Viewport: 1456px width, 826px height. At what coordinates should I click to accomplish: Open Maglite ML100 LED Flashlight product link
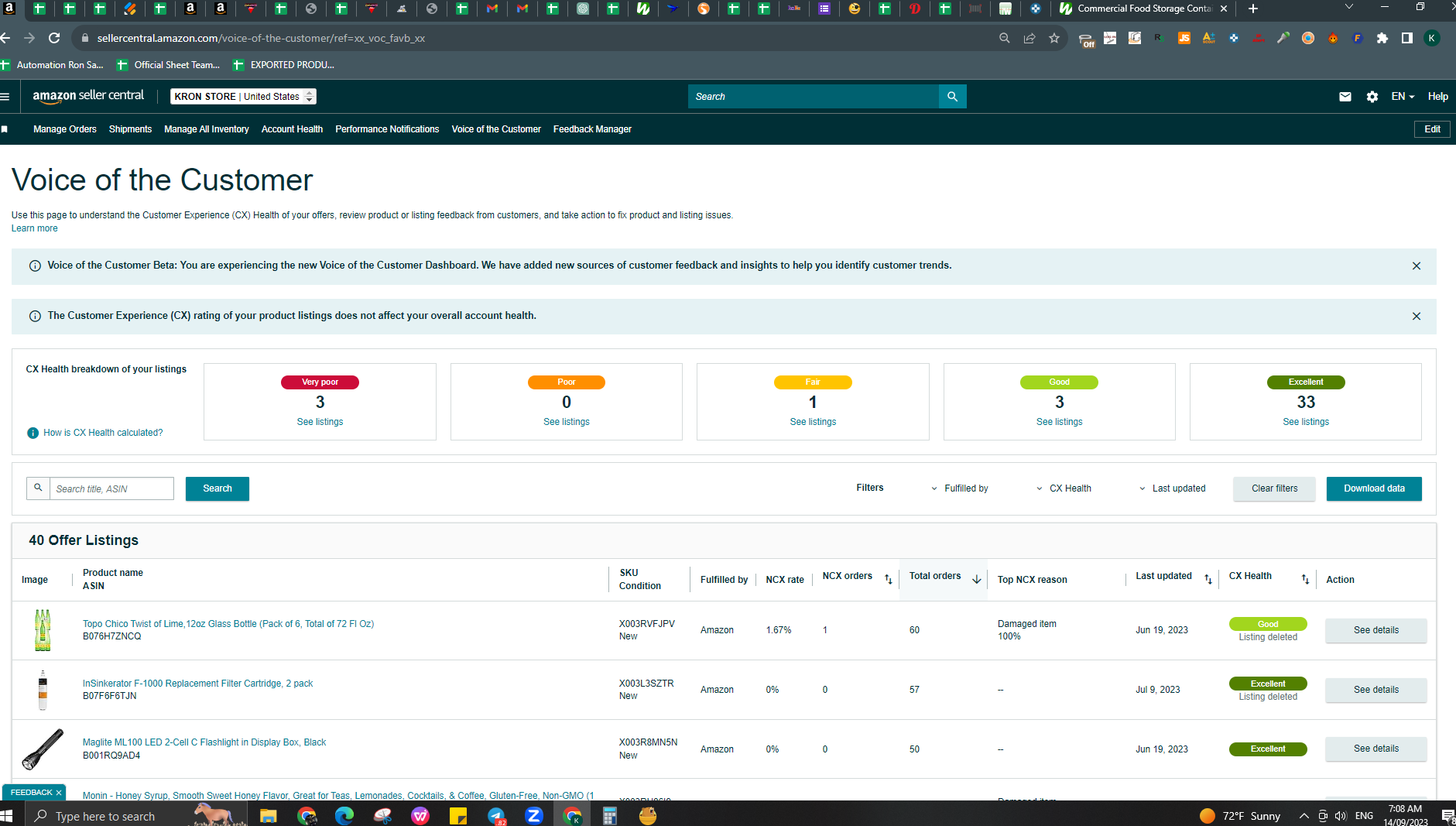click(x=204, y=742)
